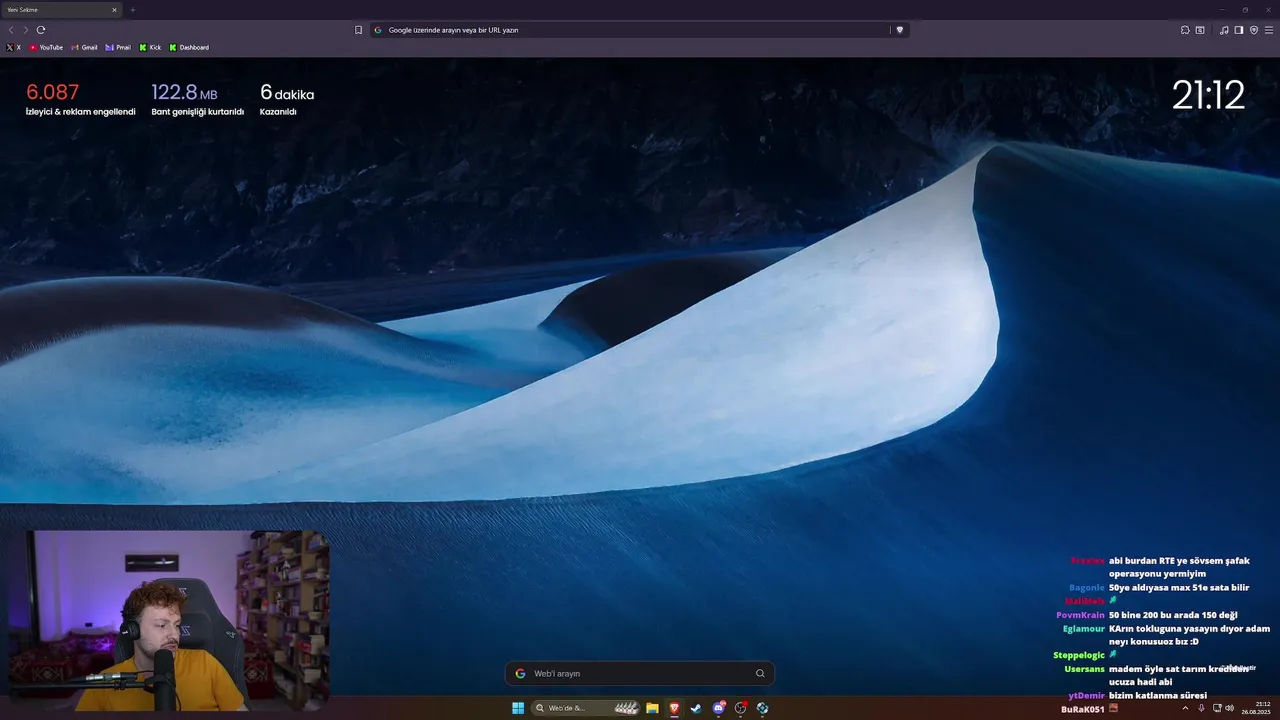The image size is (1280, 720).
Task: Click ytDemir username in chat overlay
Action: 1086,695
